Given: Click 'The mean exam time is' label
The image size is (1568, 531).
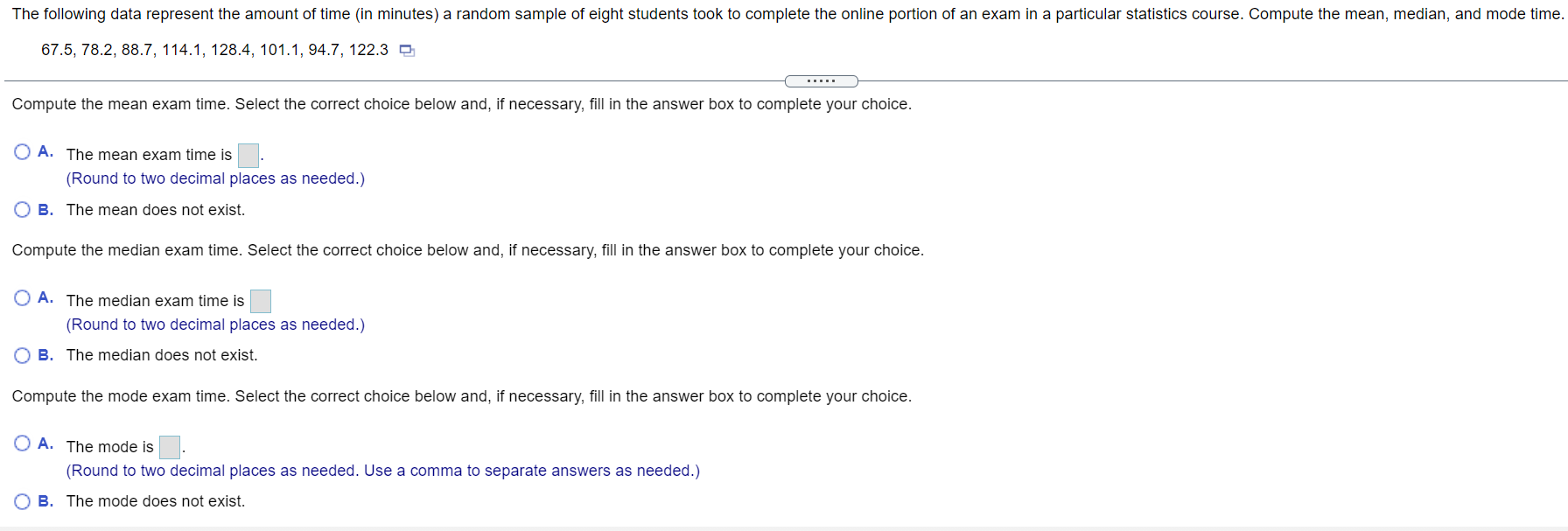Looking at the screenshot, I should (x=149, y=155).
